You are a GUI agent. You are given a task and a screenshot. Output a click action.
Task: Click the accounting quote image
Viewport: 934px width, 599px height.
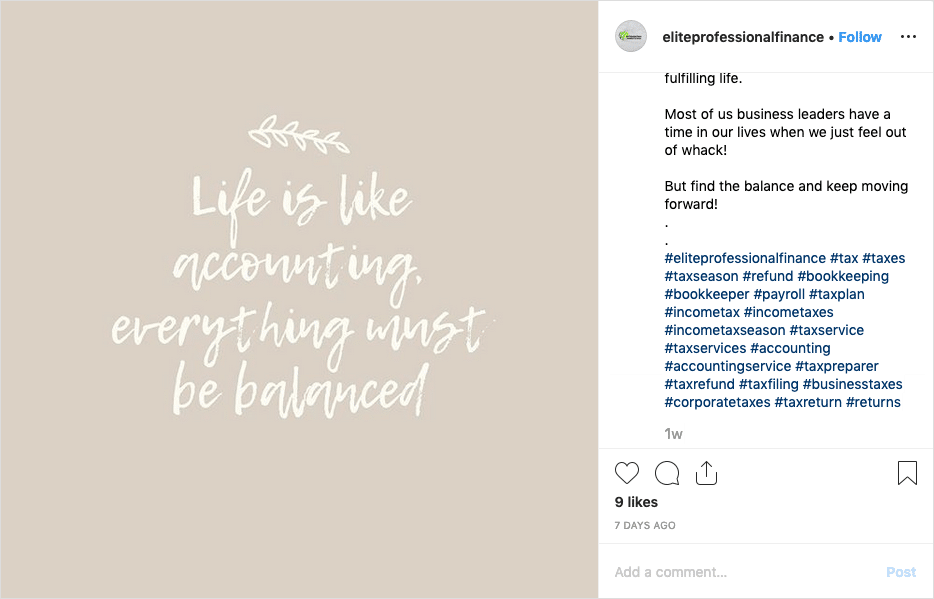coord(299,299)
